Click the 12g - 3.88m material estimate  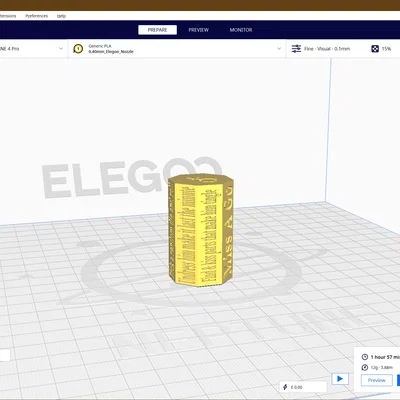382,367
